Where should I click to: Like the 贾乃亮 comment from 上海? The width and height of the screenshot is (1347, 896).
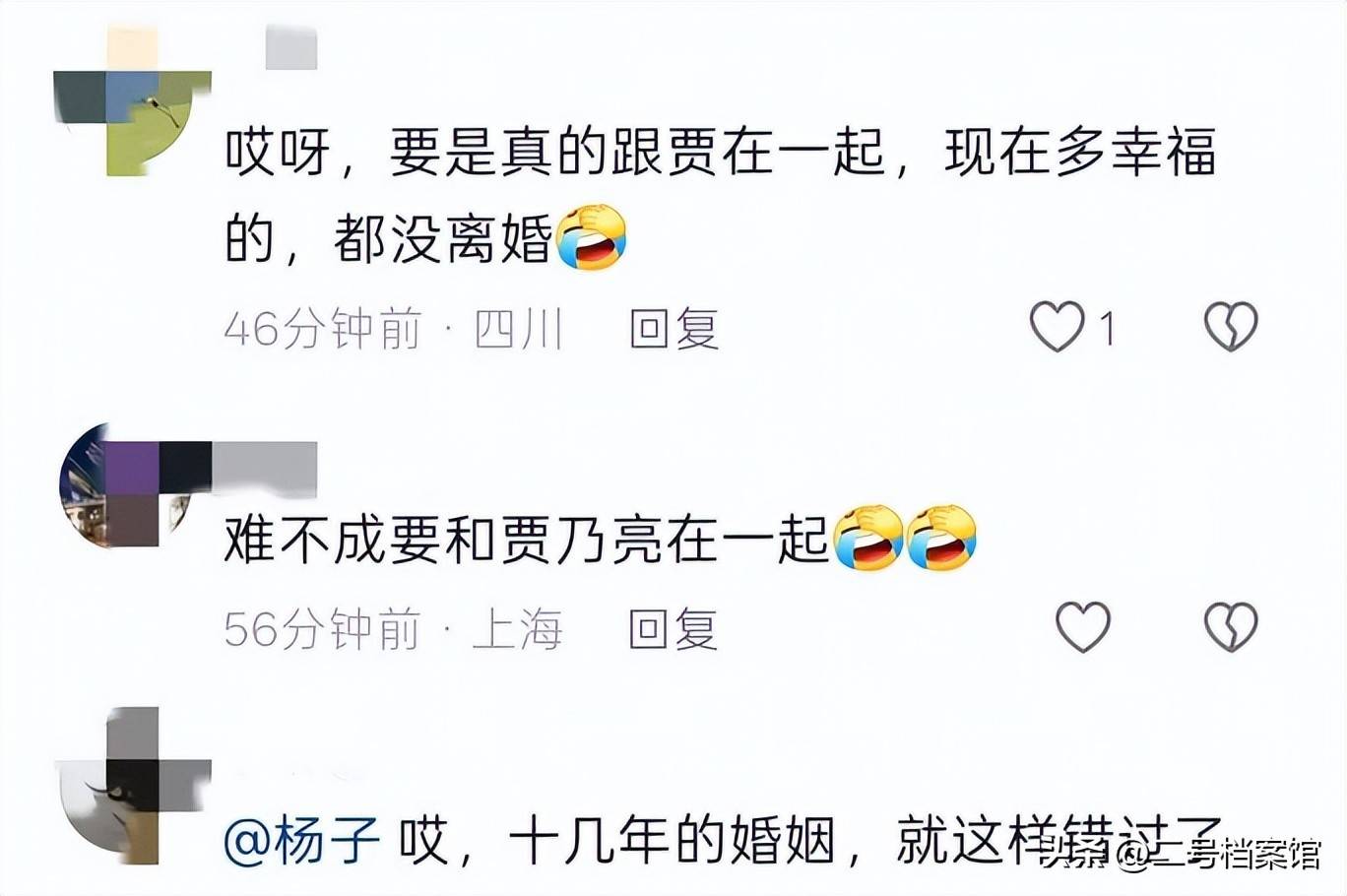click(1083, 626)
